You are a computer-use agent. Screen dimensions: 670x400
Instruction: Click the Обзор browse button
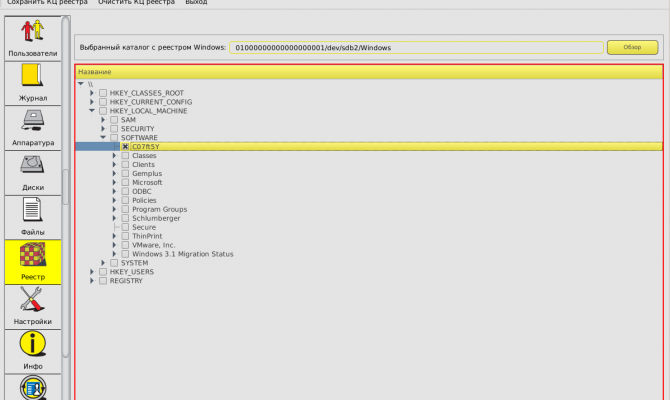632,47
